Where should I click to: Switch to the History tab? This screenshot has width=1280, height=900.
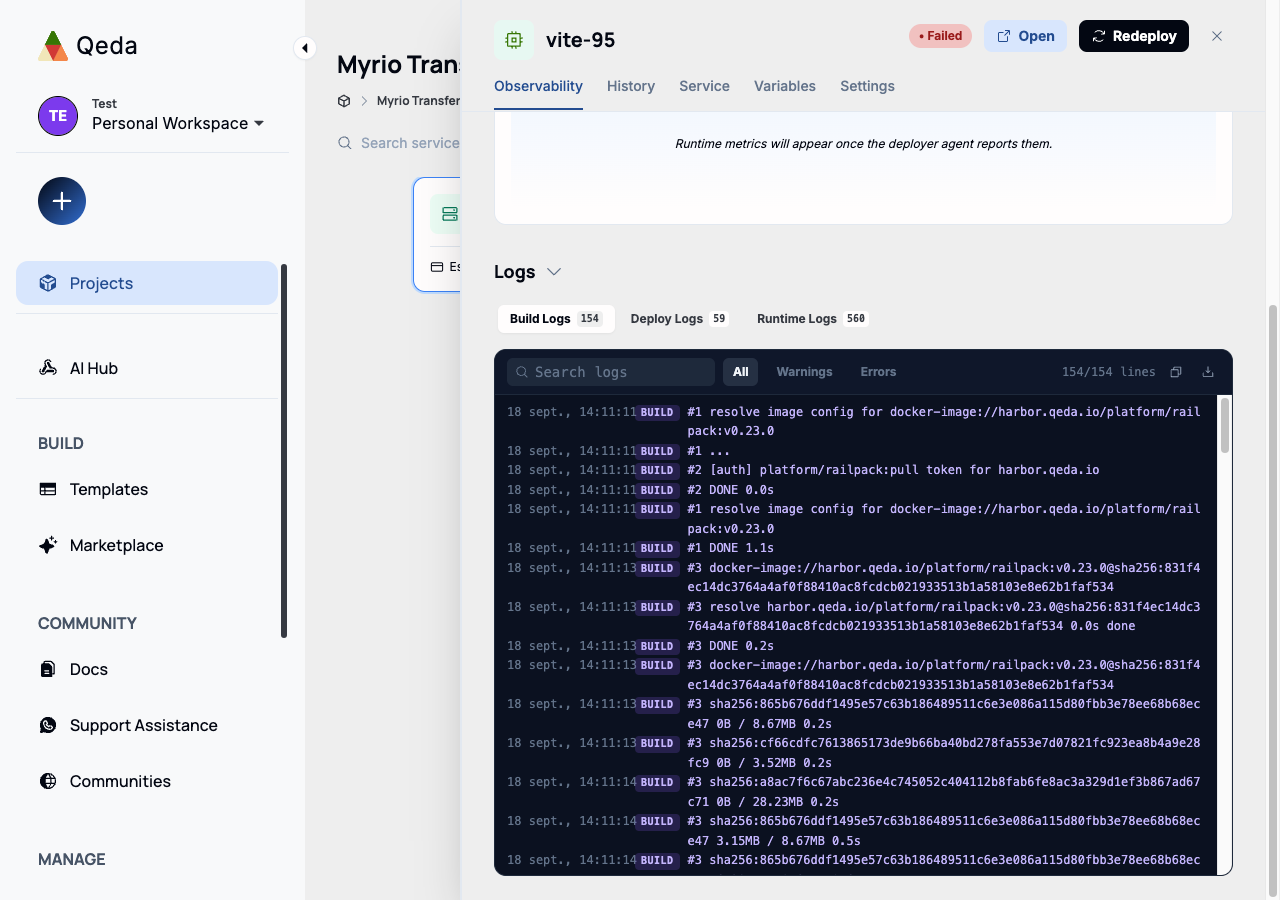(631, 86)
